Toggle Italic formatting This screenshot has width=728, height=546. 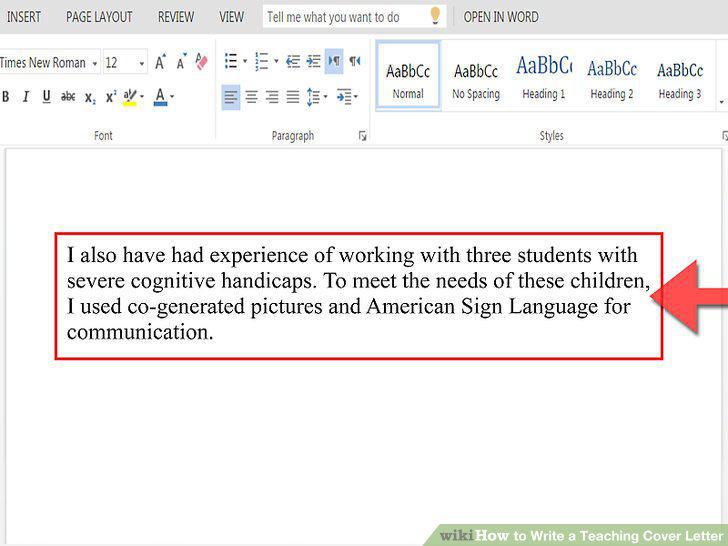pyautogui.click(x=26, y=97)
